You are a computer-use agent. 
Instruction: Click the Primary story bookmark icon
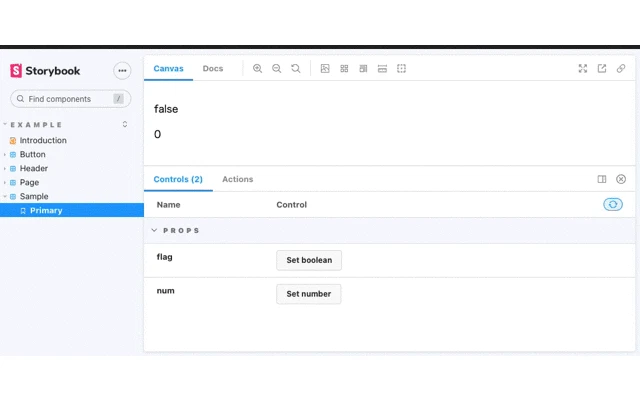[23, 211]
